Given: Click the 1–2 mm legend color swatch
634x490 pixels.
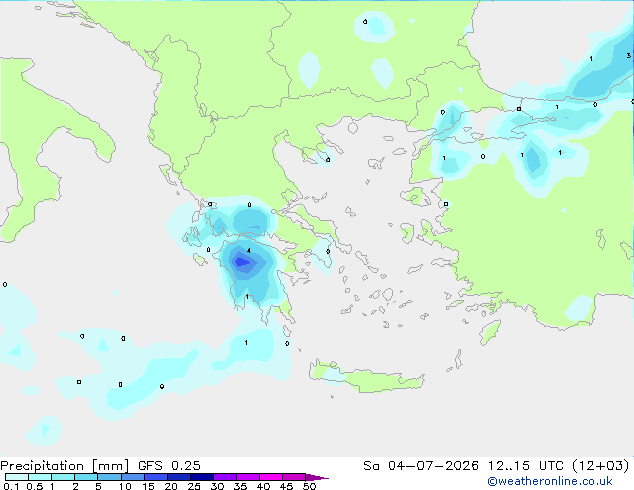Looking at the screenshot, I should click(63, 477).
